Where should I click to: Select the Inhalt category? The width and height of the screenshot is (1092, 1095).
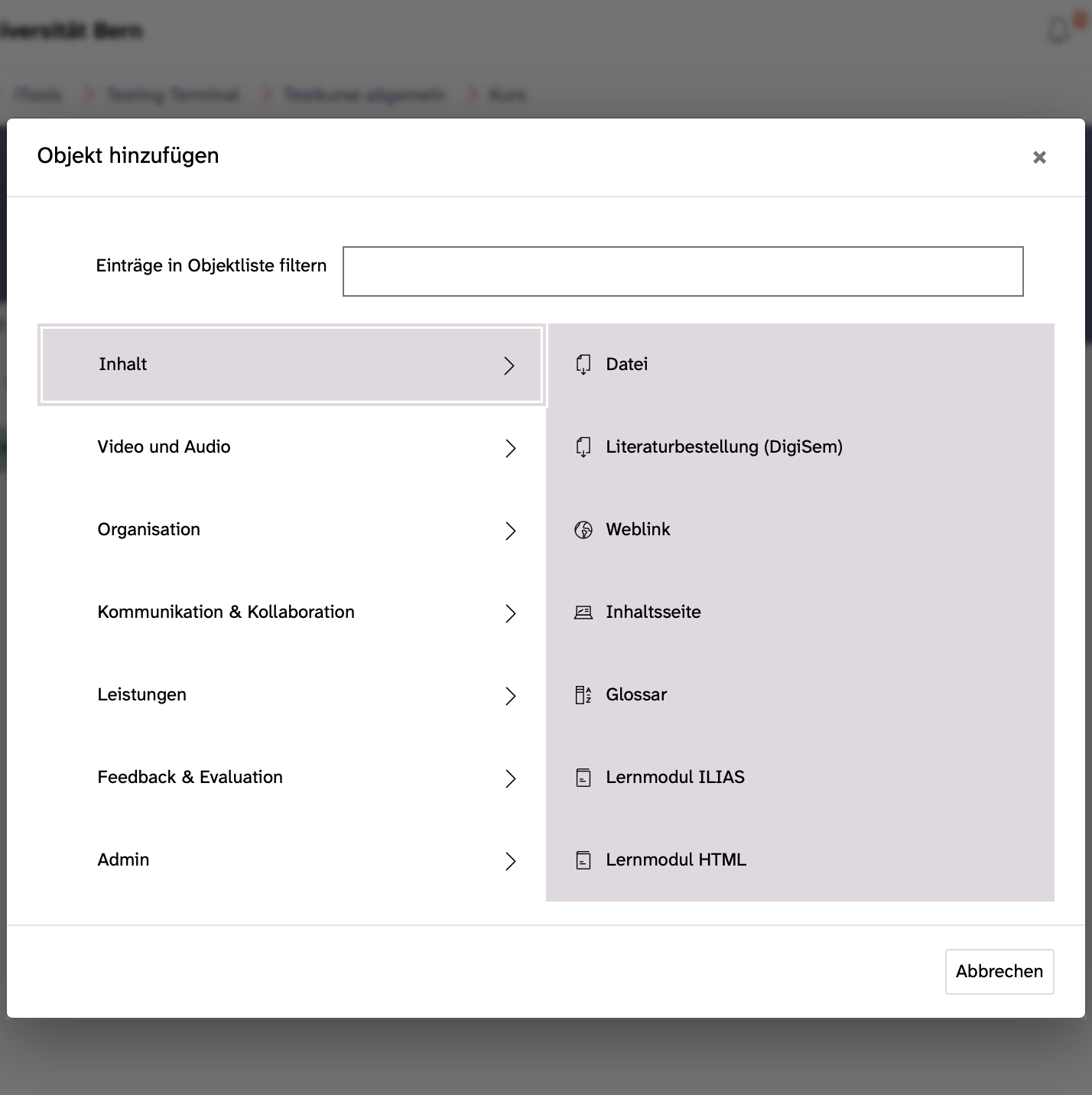click(x=291, y=365)
